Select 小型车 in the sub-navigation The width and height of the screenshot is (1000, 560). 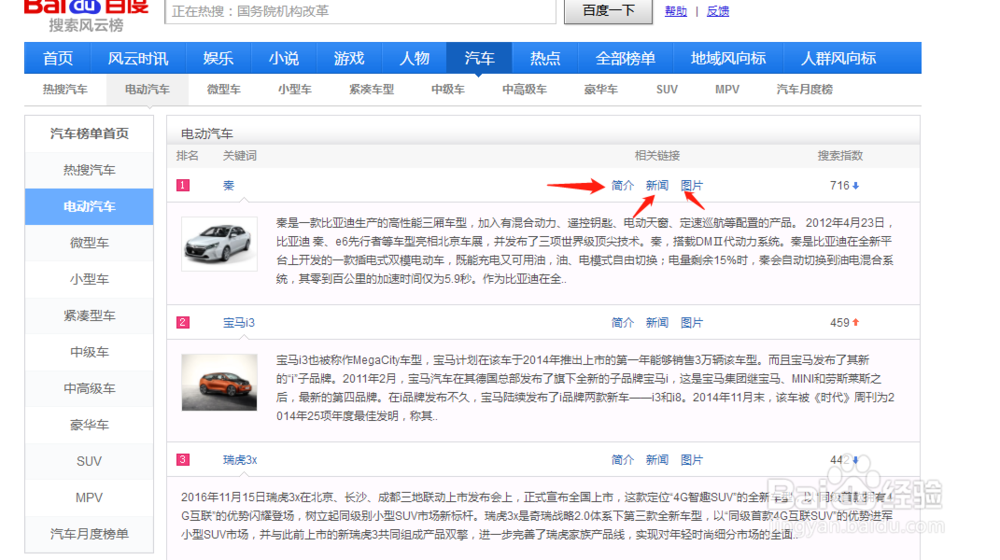pos(295,89)
